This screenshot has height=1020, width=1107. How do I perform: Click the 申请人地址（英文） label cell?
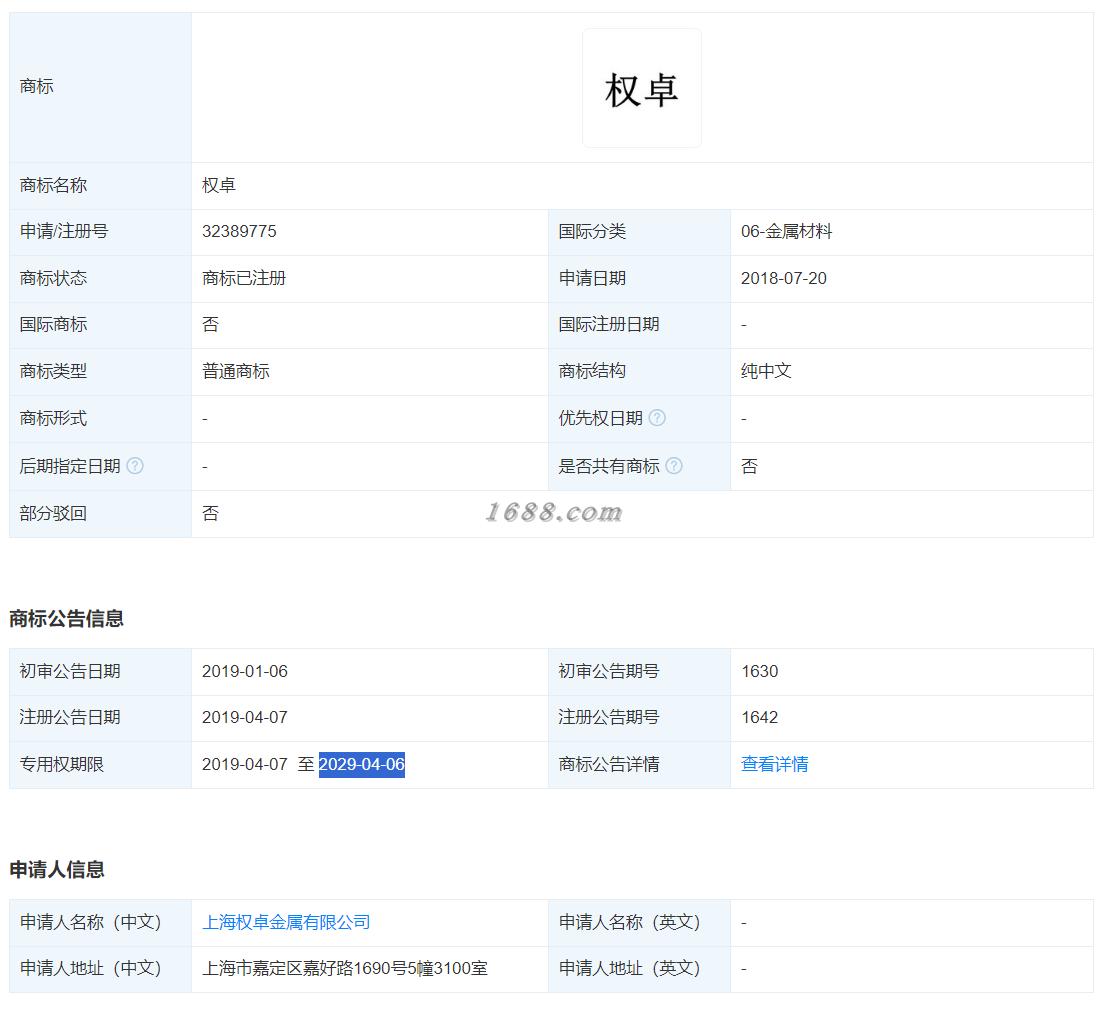pyautogui.click(x=640, y=969)
